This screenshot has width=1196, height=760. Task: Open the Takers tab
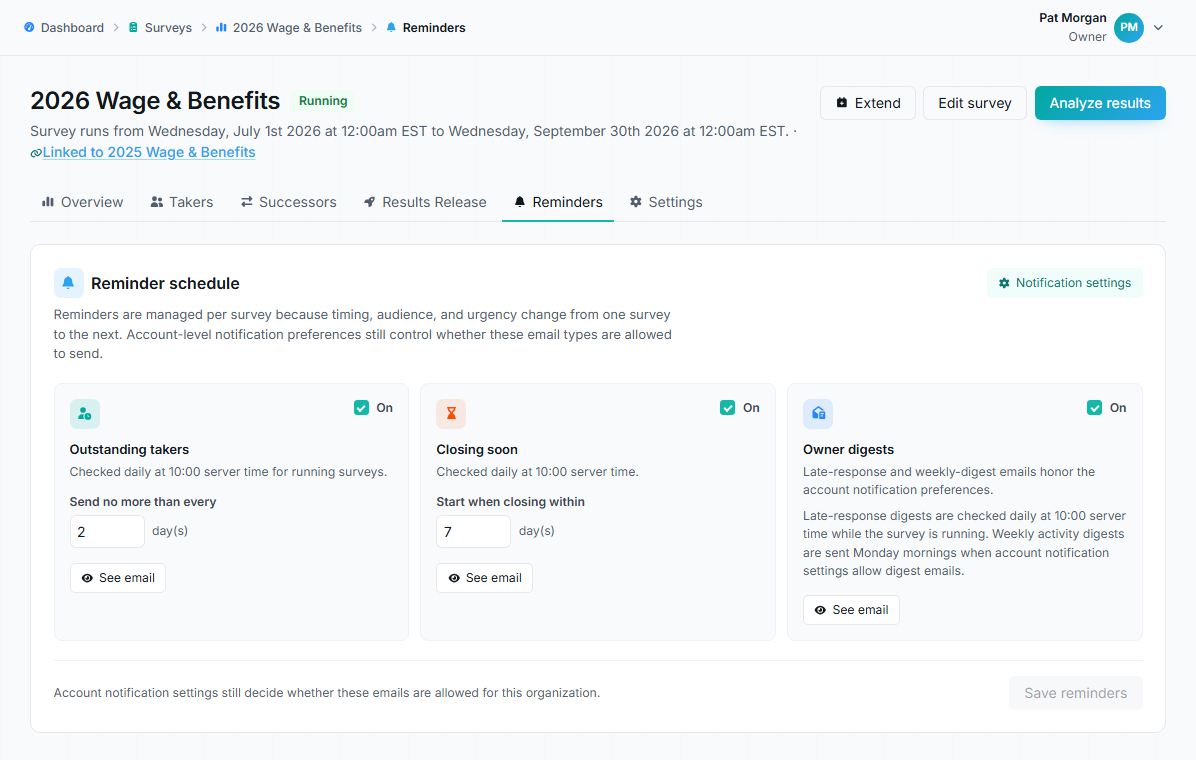182,202
